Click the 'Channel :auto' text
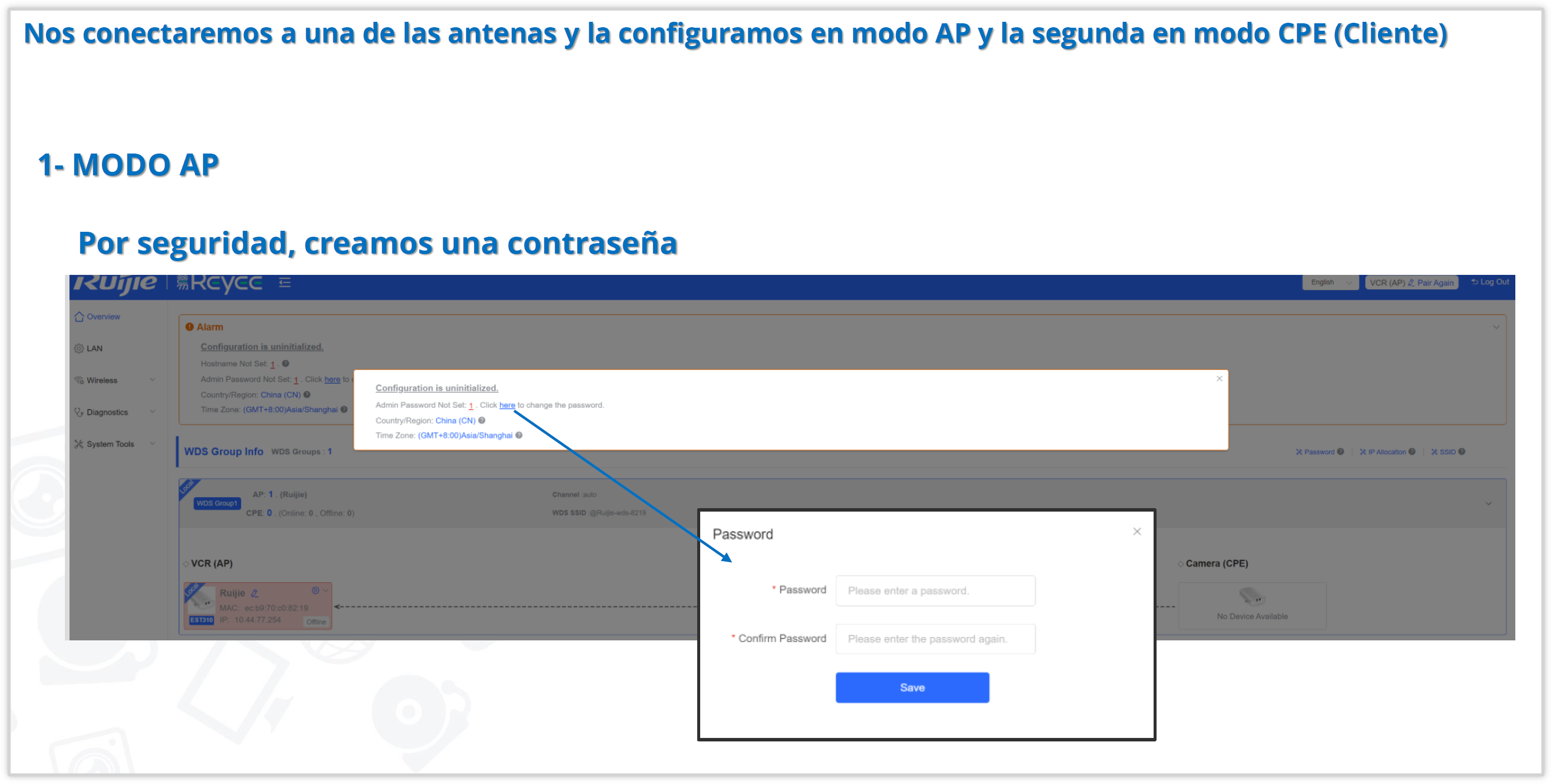1552x784 pixels. click(x=574, y=495)
